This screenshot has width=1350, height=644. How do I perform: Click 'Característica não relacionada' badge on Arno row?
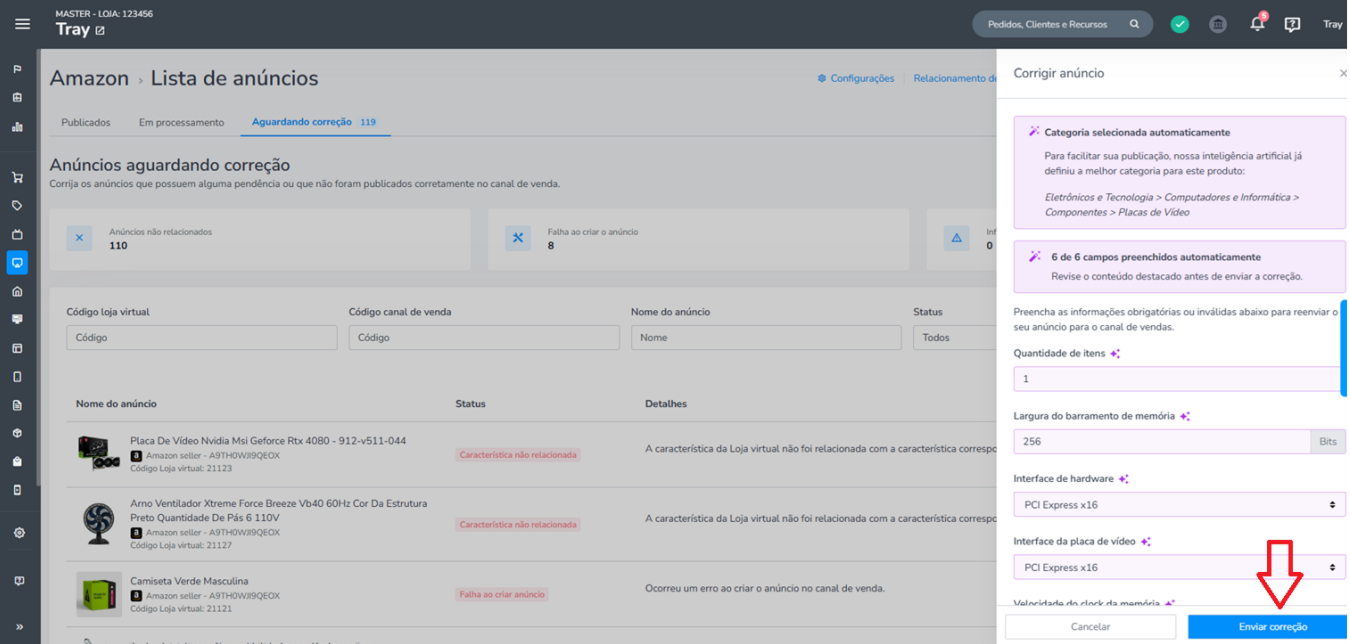pyautogui.click(x=518, y=525)
